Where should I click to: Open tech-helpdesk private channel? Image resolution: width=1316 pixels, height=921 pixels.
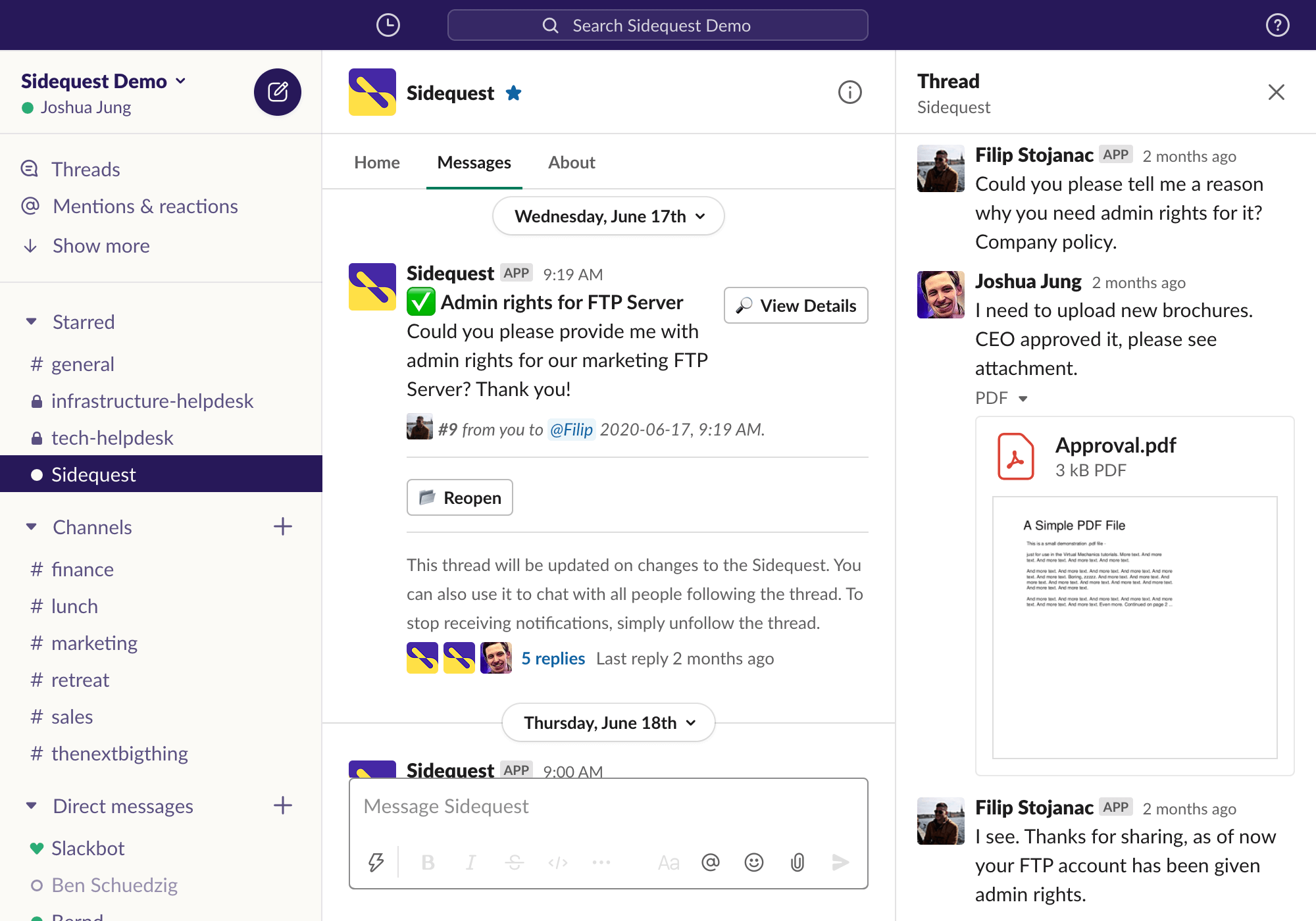click(161, 437)
